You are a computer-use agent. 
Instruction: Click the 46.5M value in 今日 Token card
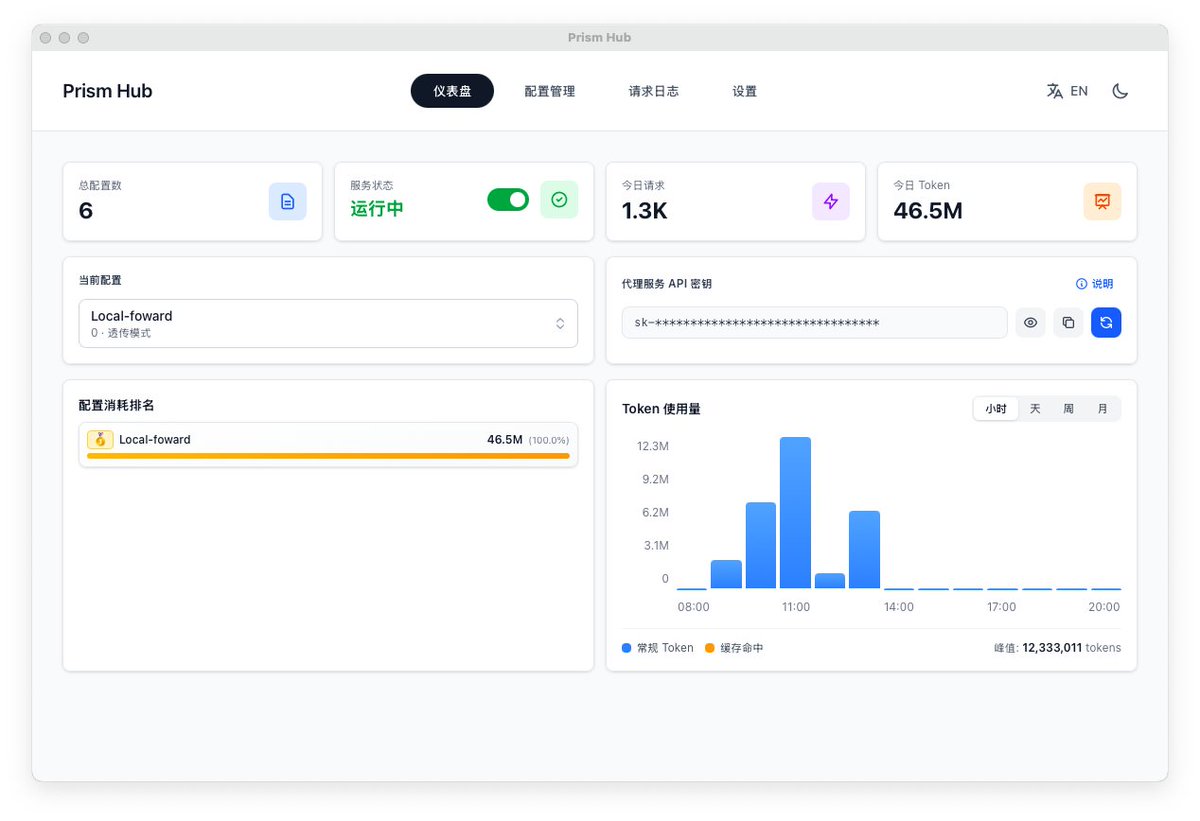(x=928, y=211)
